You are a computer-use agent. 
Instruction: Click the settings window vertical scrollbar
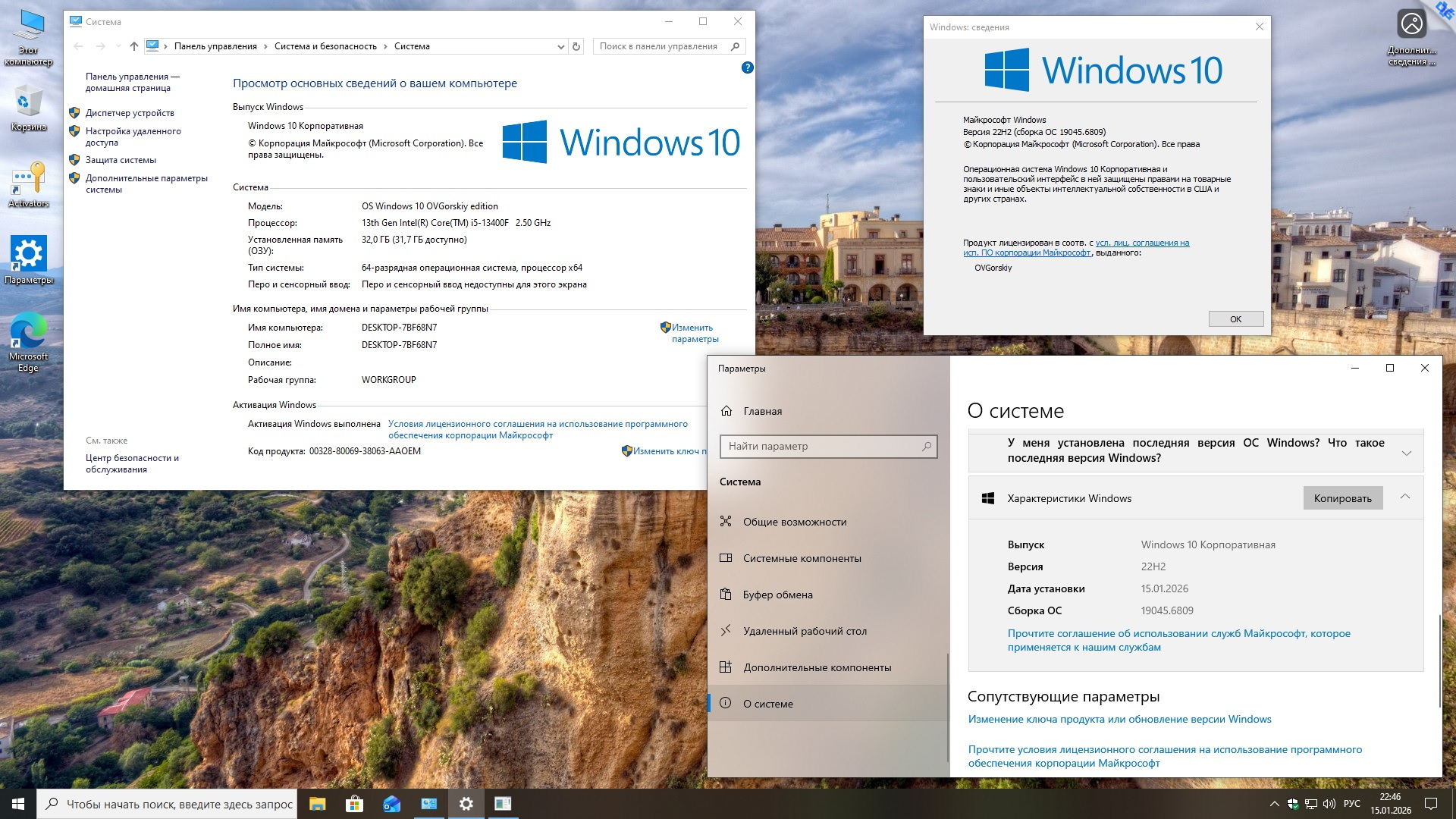pos(1439,660)
